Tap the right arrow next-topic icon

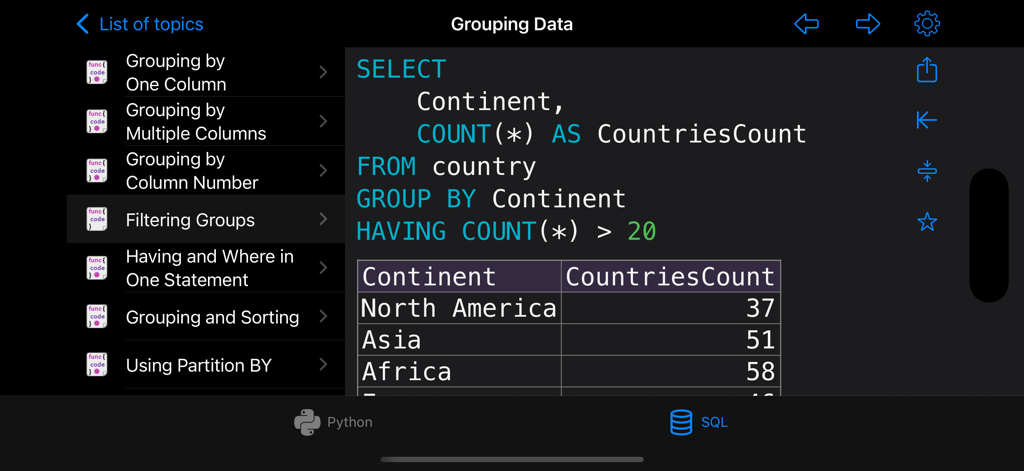click(x=868, y=25)
